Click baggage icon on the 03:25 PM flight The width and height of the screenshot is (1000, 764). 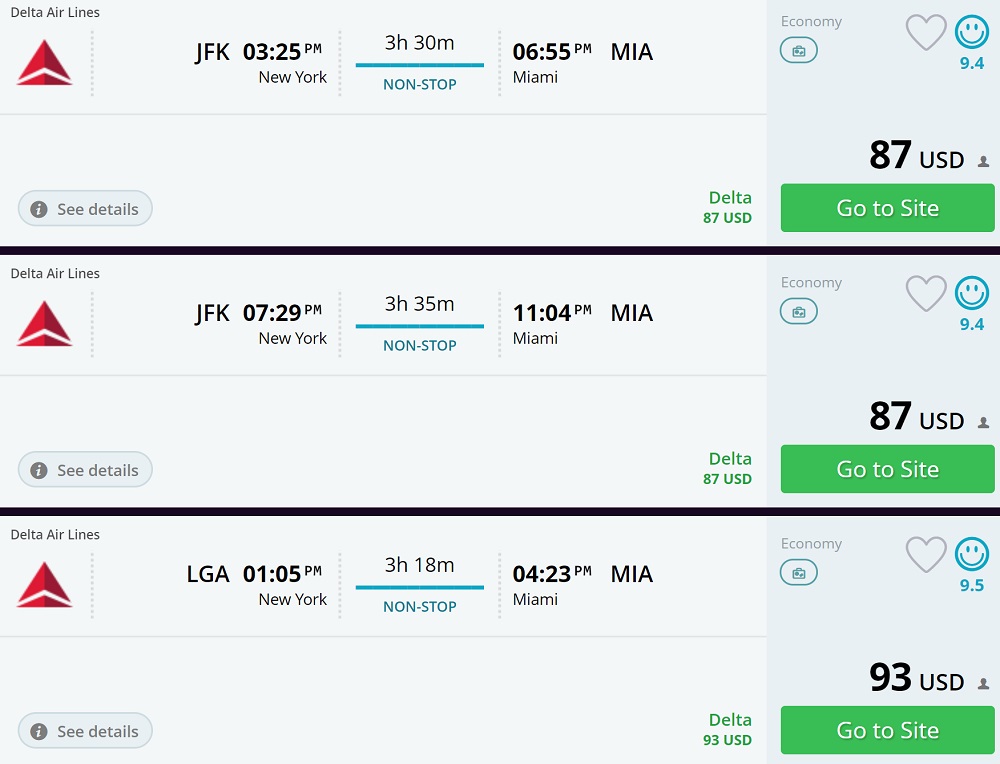click(798, 51)
